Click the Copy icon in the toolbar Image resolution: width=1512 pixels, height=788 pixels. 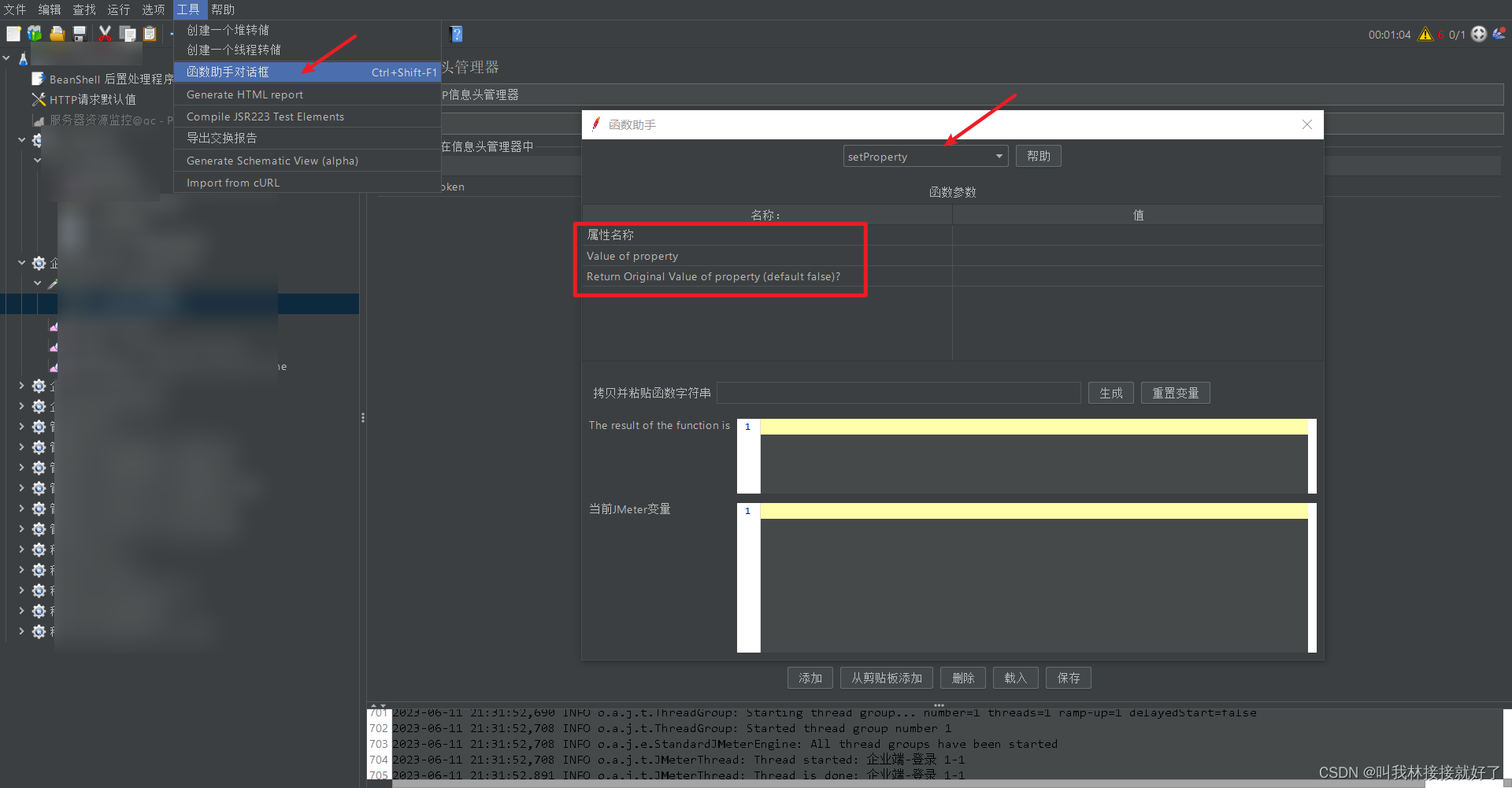click(x=128, y=34)
